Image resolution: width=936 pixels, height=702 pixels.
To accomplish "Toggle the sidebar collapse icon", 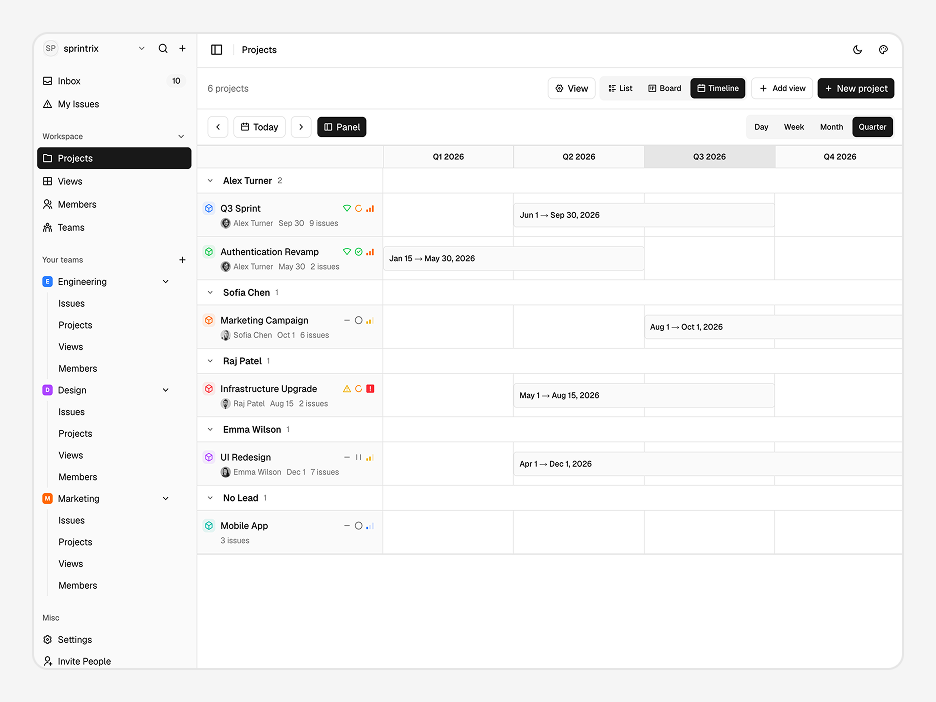I will tap(217, 50).
